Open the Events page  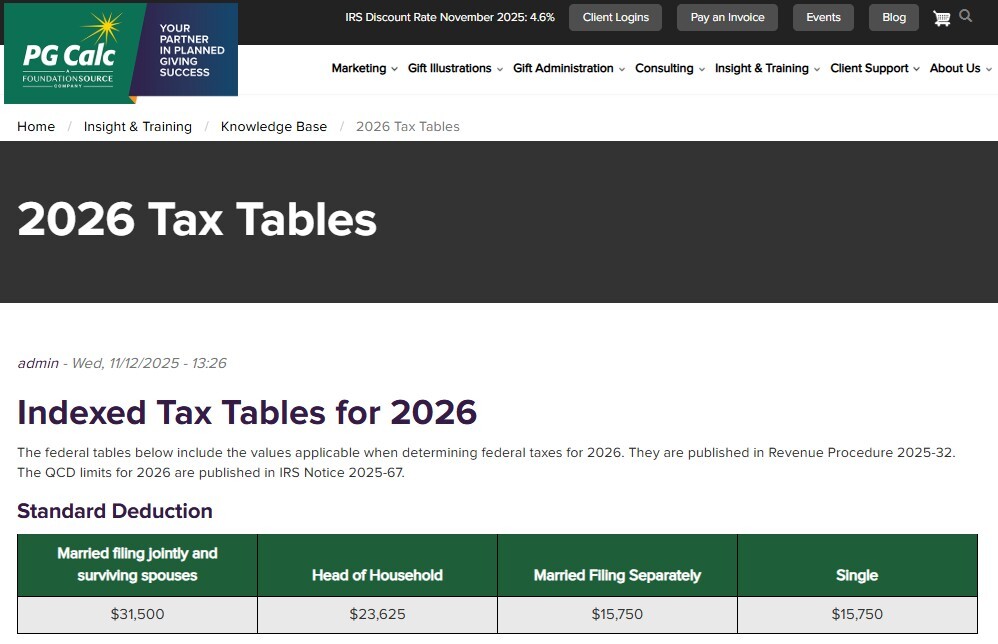click(x=823, y=17)
